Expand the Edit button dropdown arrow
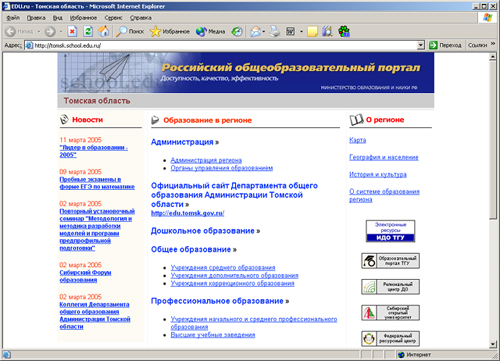The width and height of the screenshot is (500, 361). click(x=301, y=31)
